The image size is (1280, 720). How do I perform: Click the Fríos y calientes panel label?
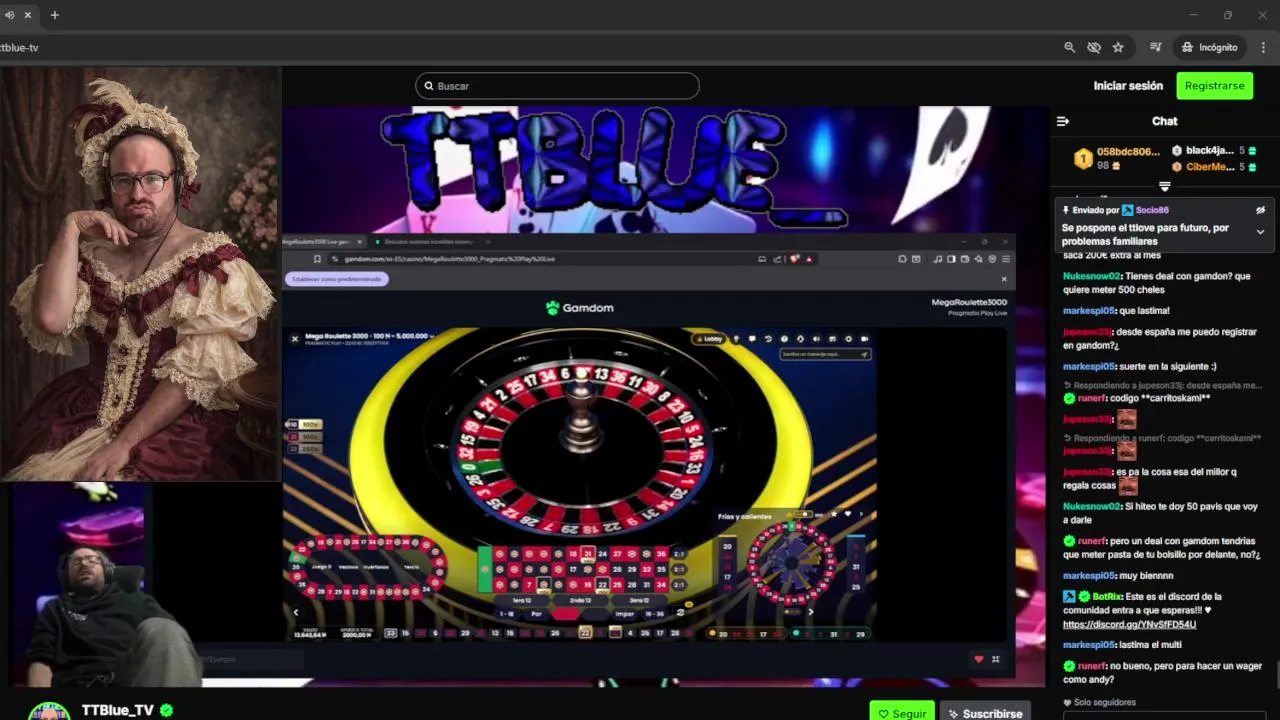(744, 517)
